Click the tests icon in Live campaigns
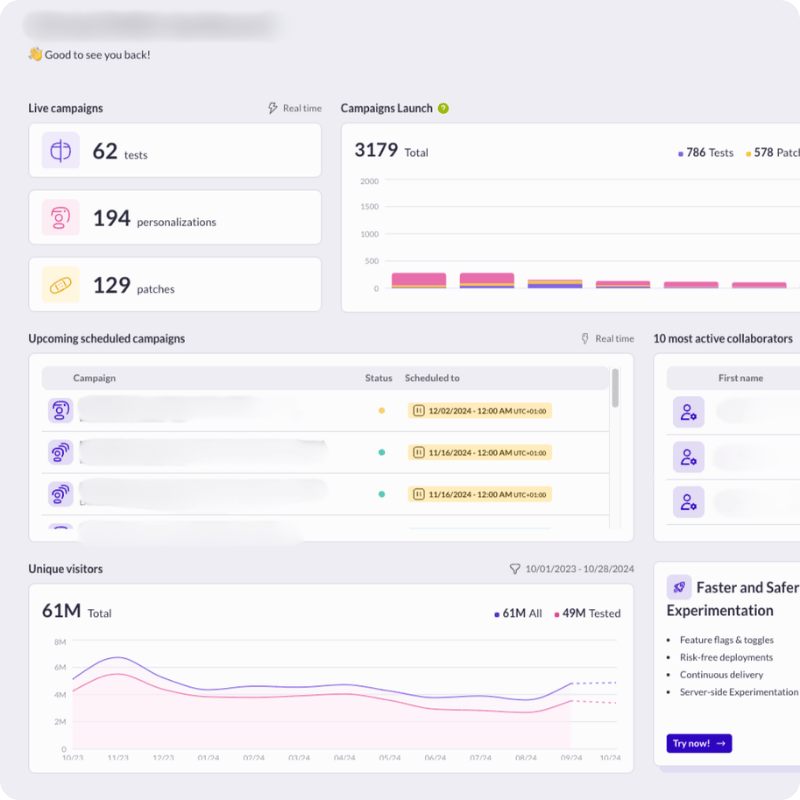This screenshot has width=800, height=800. coord(60,151)
